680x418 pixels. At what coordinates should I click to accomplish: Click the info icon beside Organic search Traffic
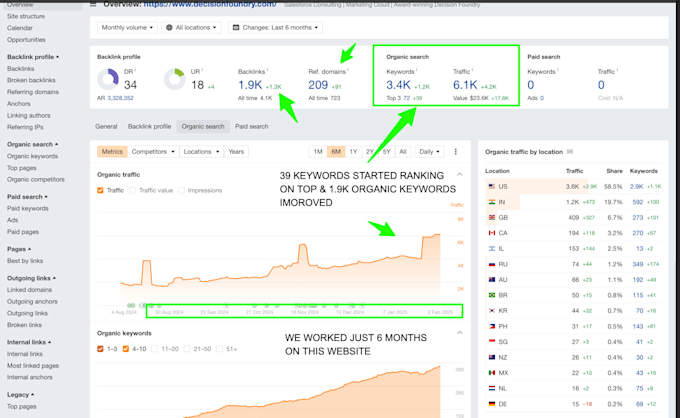pos(472,69)
